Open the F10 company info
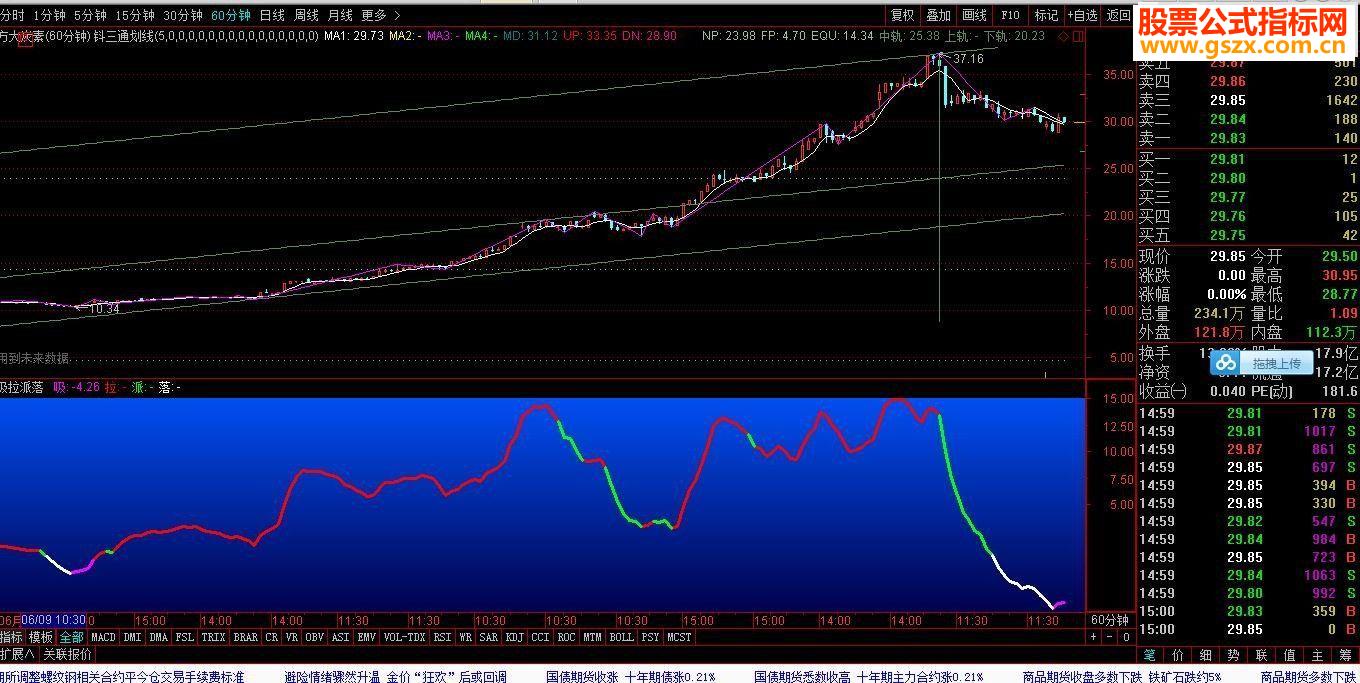 [1010, 15]
